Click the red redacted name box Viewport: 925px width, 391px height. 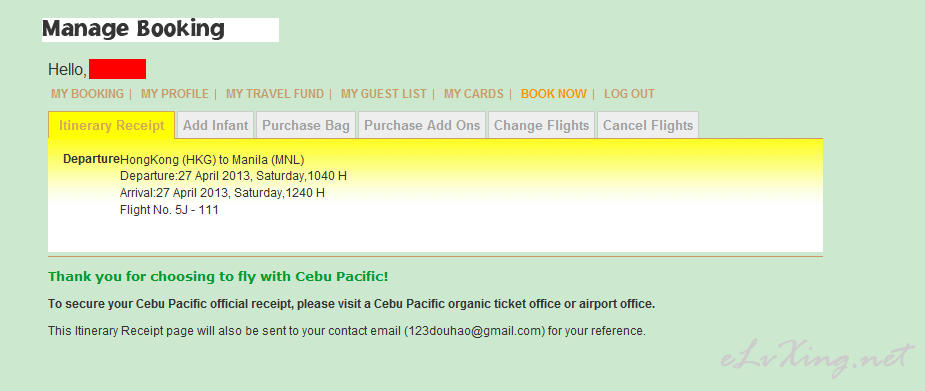pyautogui.click(x=117, y=69)
